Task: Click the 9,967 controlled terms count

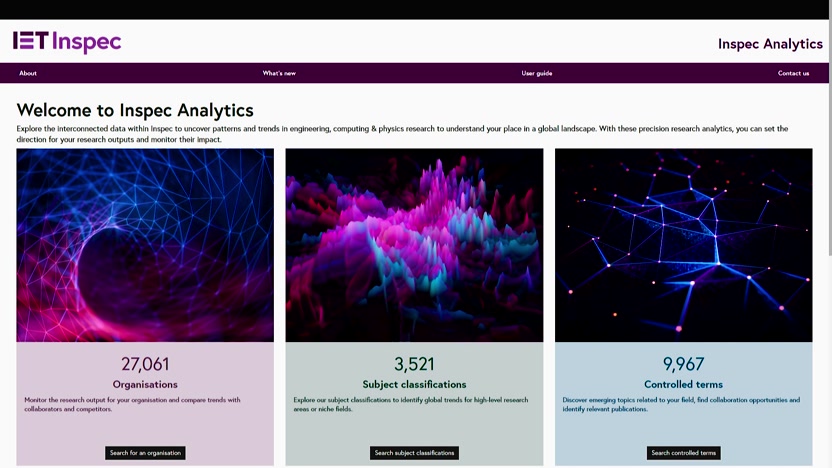Action: 683,364
